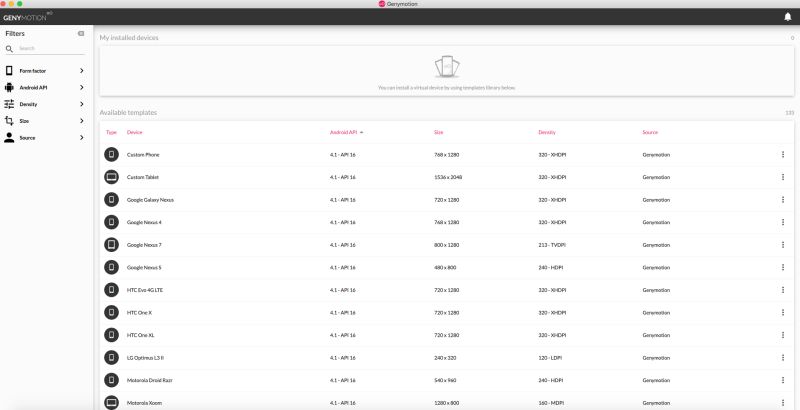Open the Custom Tablet row options menu

783,177
